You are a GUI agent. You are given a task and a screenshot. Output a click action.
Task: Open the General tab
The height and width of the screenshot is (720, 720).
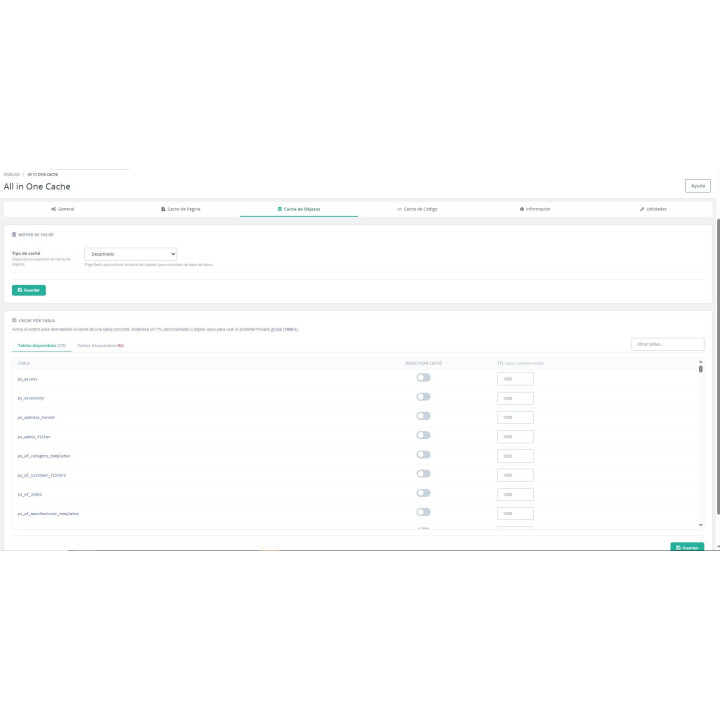(62, 209)
